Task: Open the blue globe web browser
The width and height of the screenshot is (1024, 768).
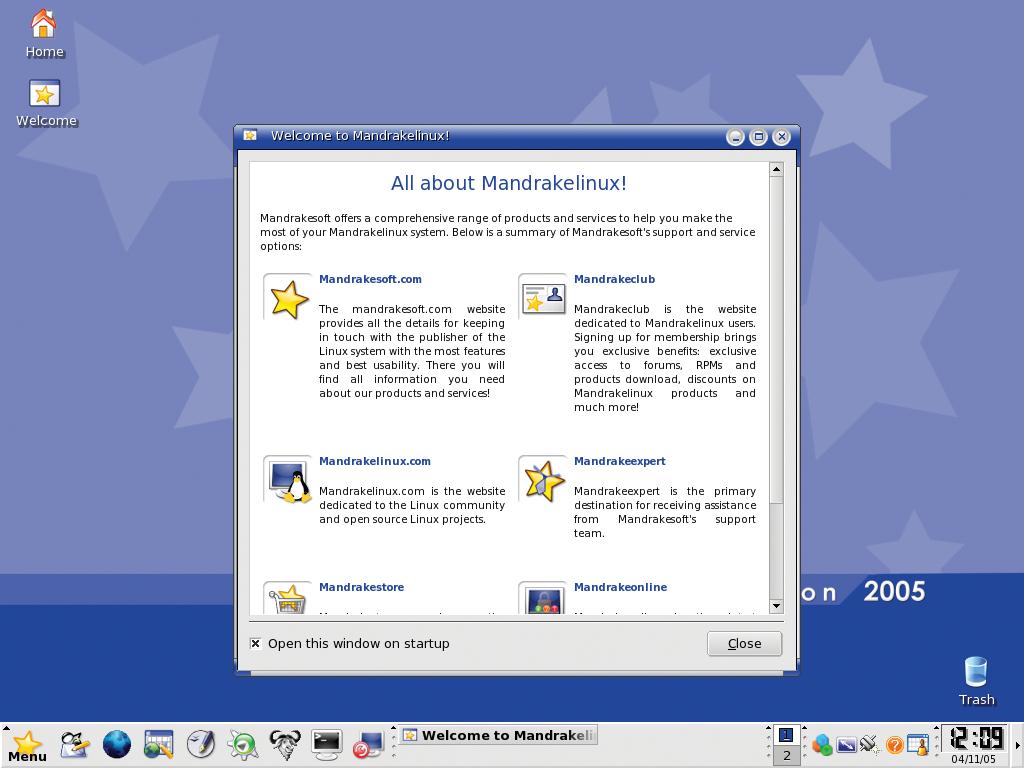Action: (117, 744)
